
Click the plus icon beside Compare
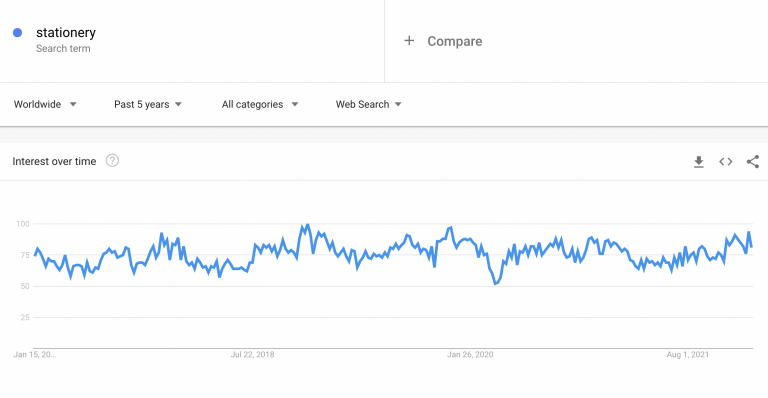409,41
